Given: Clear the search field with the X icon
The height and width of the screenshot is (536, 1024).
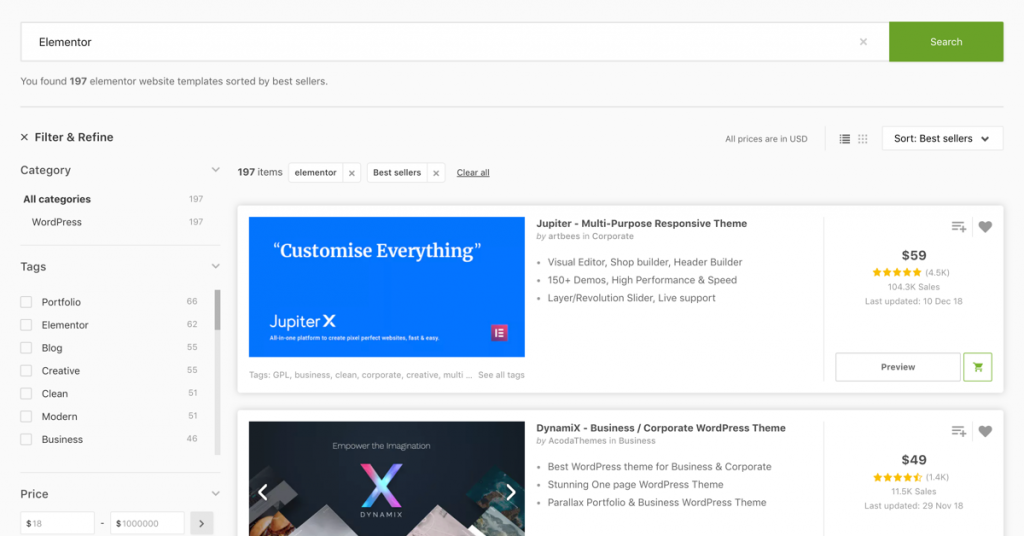Looking at the screenshot, I should tap(863, 42).
